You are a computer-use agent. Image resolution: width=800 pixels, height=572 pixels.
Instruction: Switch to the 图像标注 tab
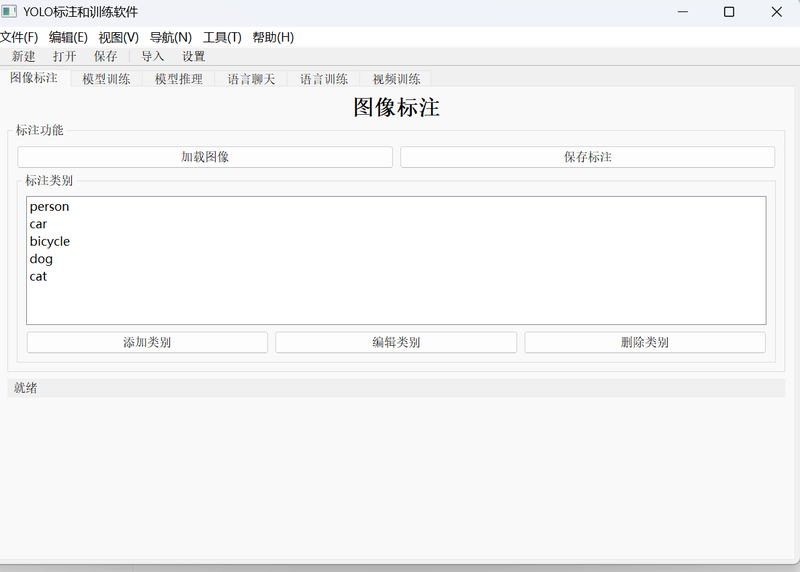(34, 78)
